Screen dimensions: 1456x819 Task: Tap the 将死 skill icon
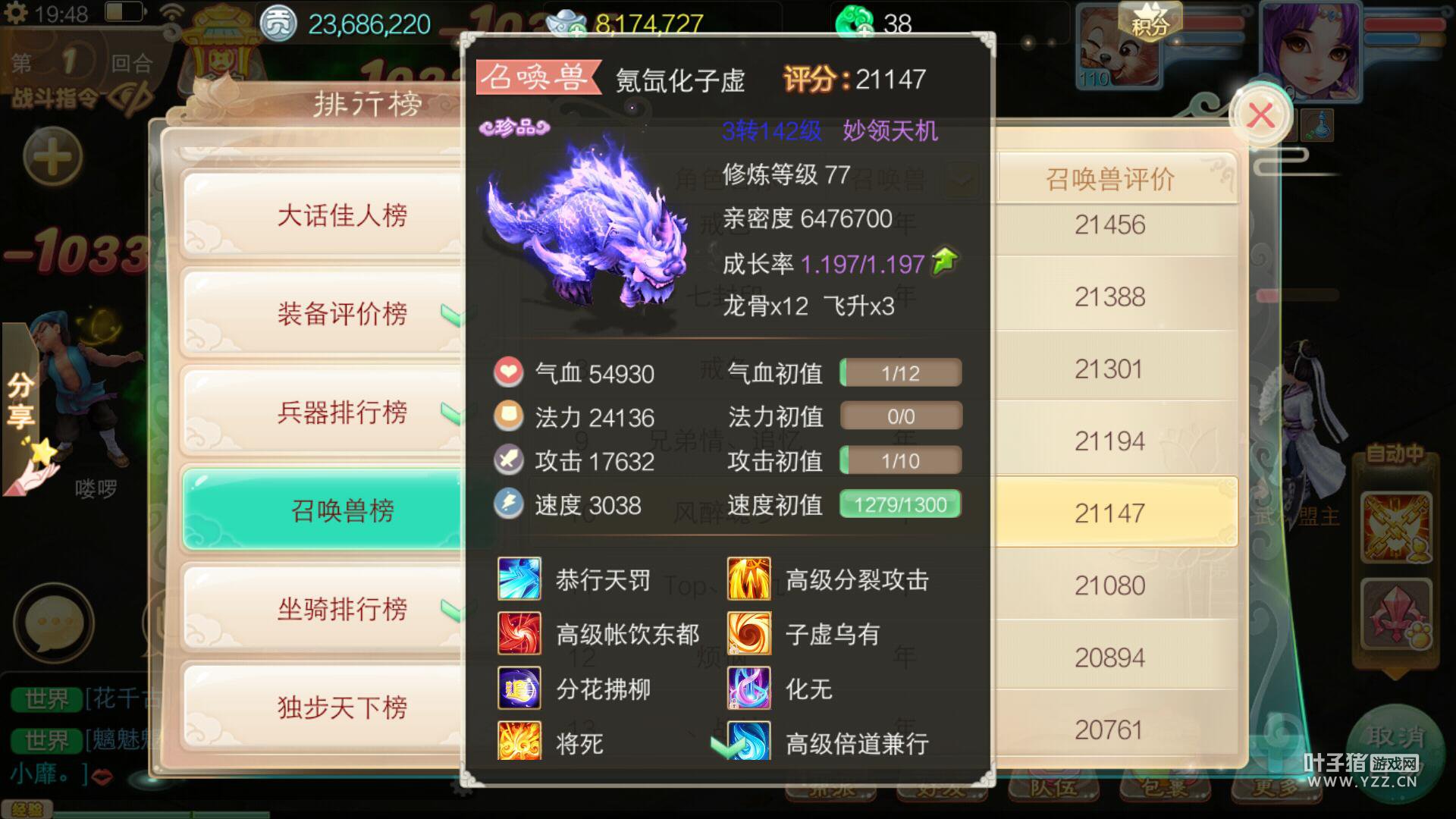[x=519, y=742]
